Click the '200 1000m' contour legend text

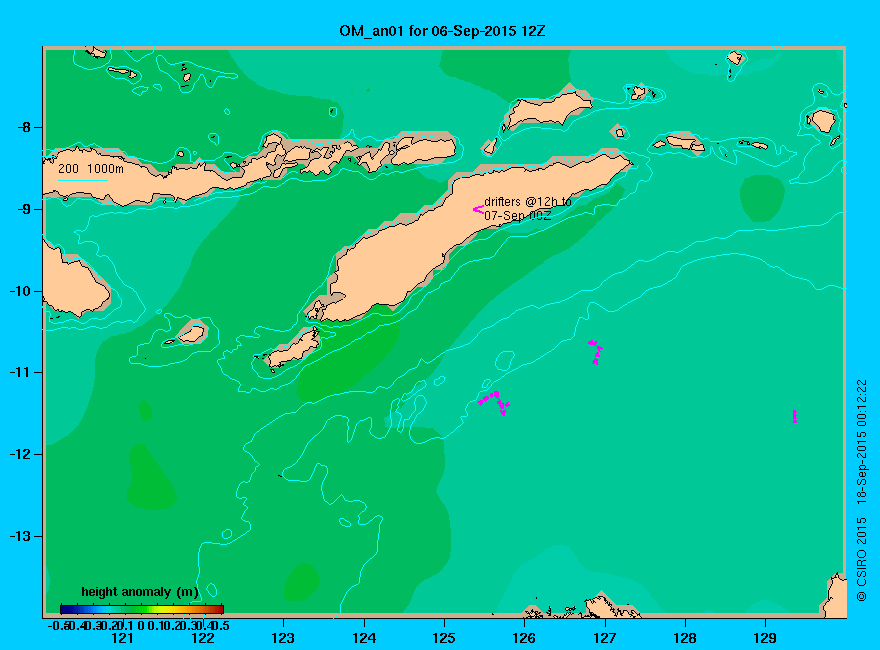pyautogui.click(x=91, y=168)
